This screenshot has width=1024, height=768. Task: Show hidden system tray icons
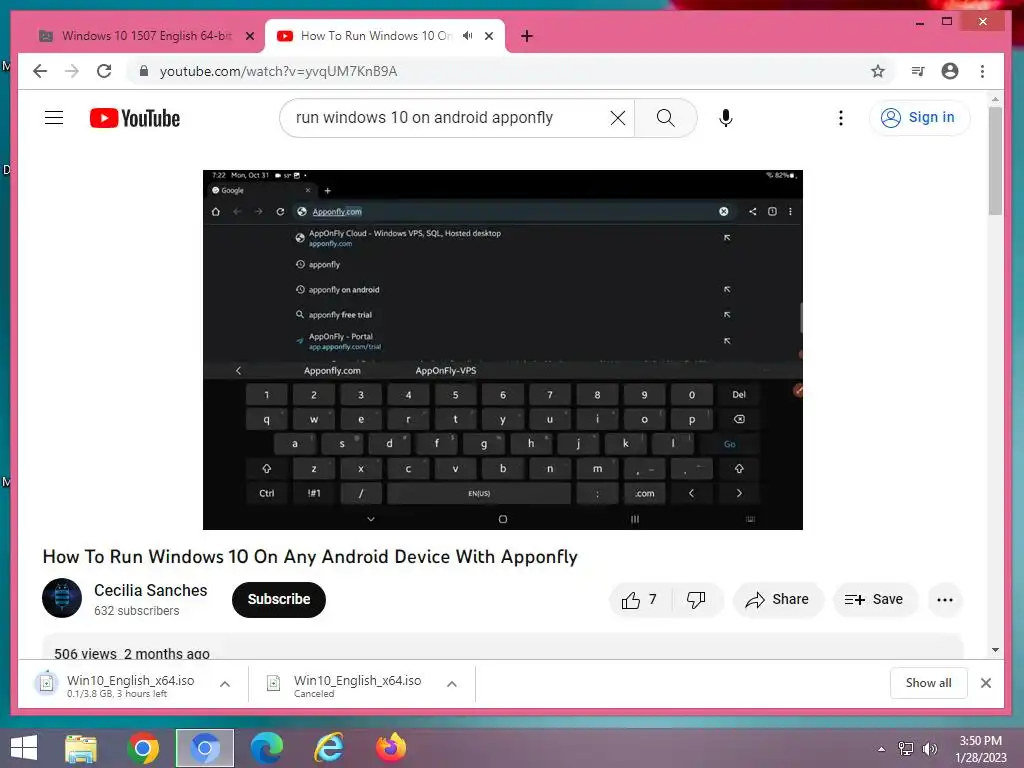(882, 749)
